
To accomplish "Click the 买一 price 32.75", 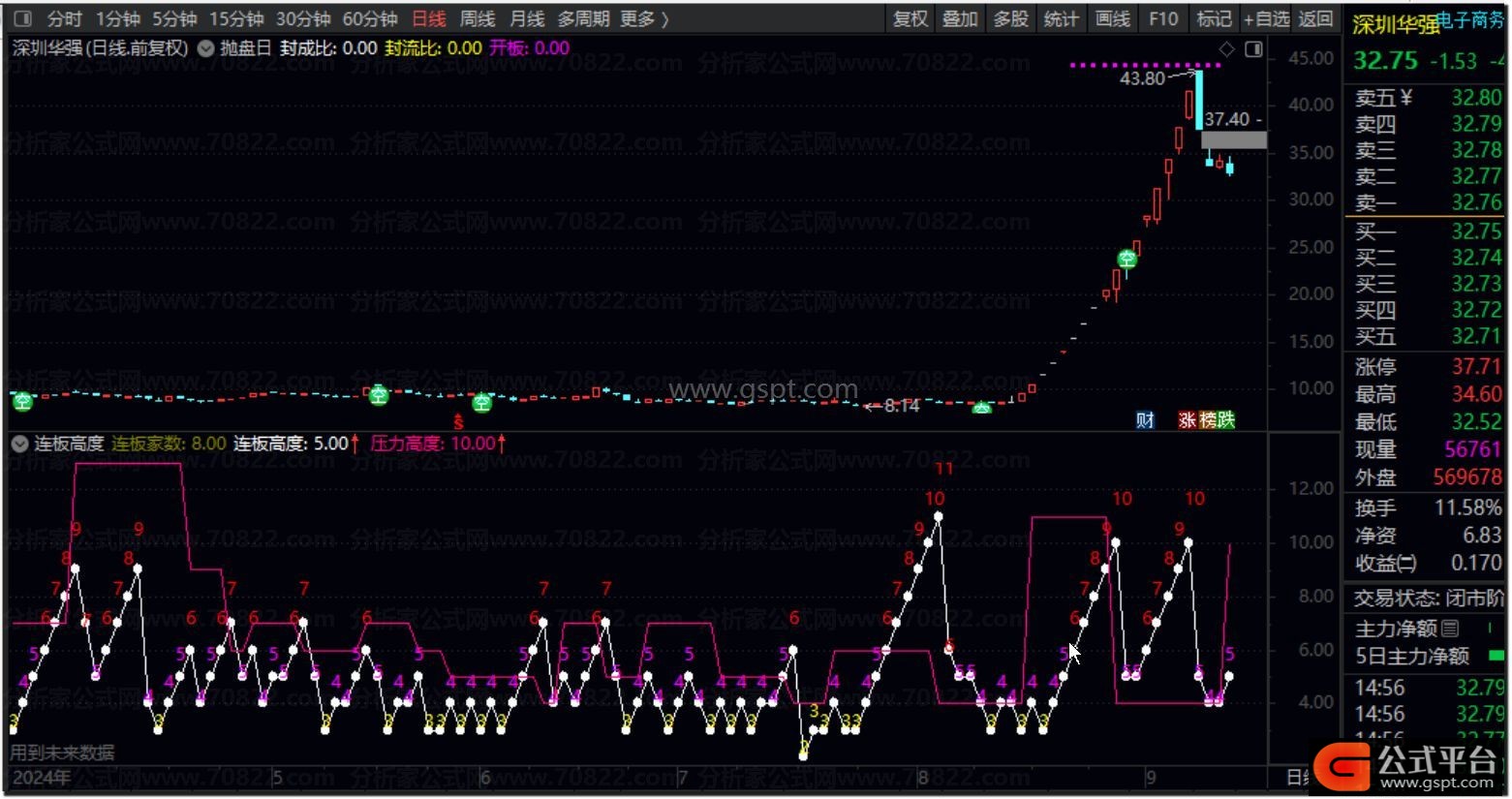I will click(1476, 230).
